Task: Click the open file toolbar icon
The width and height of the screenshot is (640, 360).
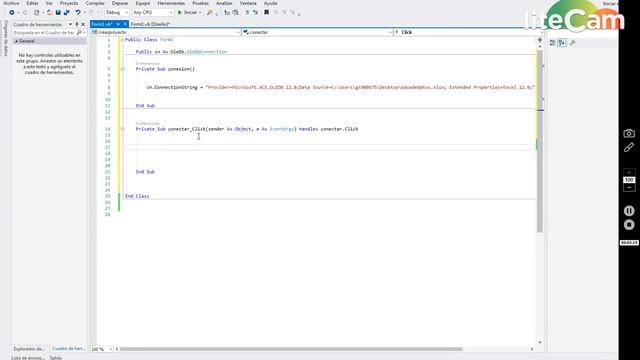Action: click(49, 13)
